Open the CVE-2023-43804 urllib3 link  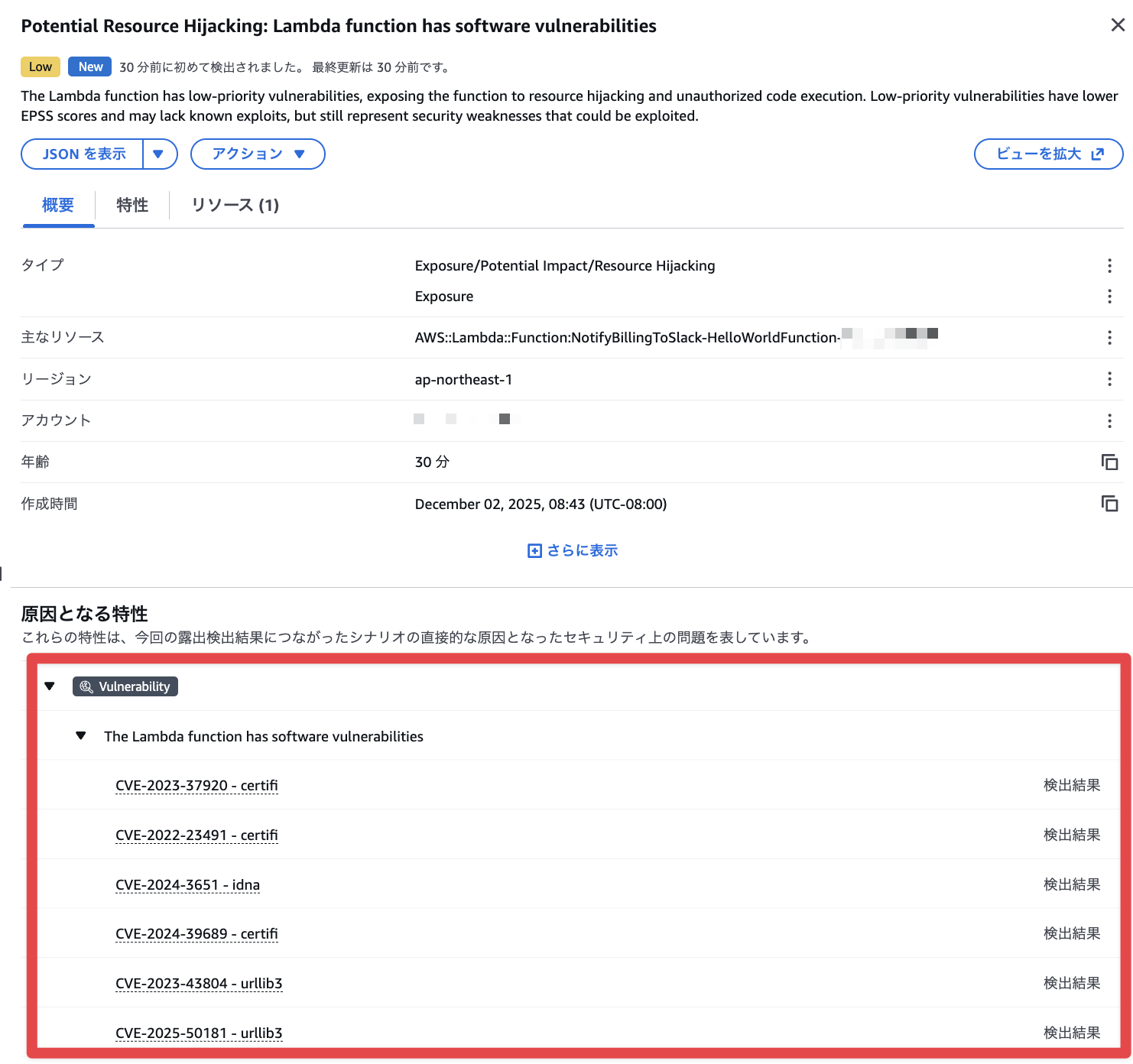coord(199,984)
